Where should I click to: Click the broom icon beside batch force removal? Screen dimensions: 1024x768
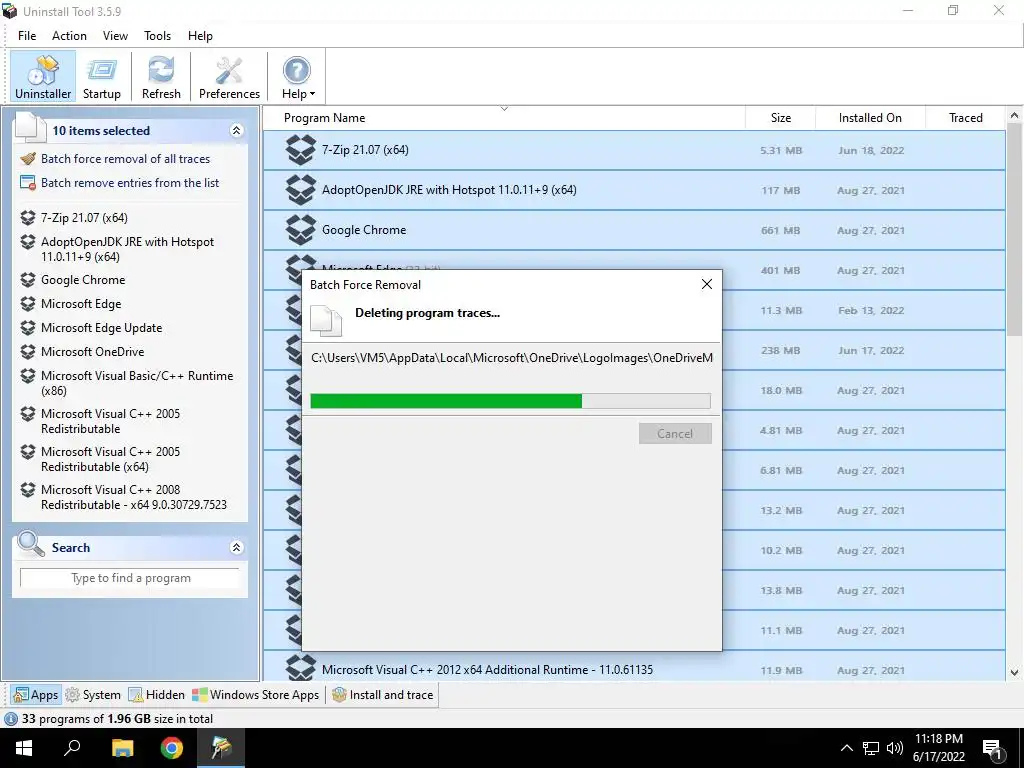[28, 159]
